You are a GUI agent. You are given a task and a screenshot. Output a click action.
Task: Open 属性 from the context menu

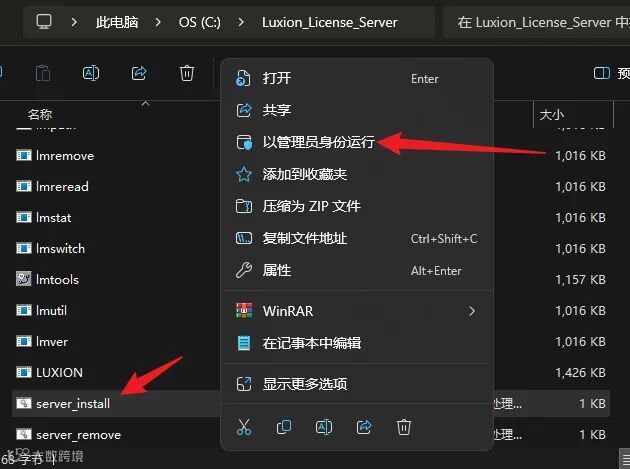(357, 270)
